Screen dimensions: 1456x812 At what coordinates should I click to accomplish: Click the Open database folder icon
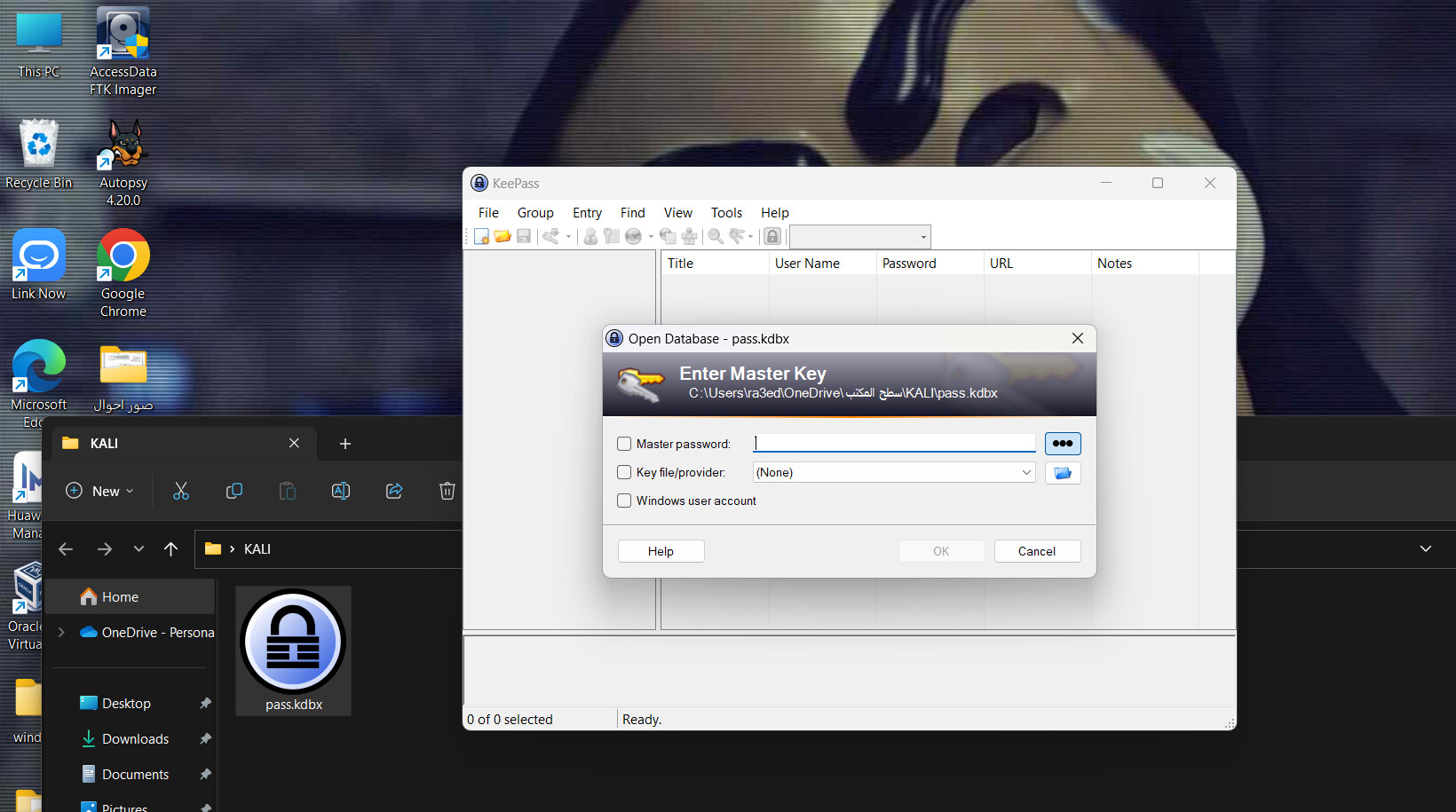tap(502, 236)
